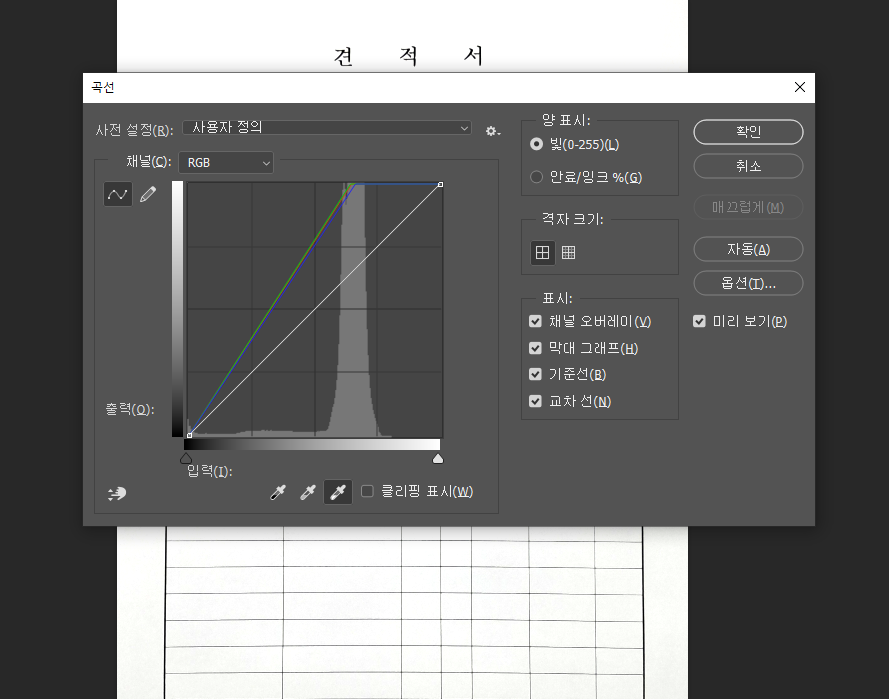This screenshot has height=699, width=889.
Task: Click the 자동 button
Action: 748,249
